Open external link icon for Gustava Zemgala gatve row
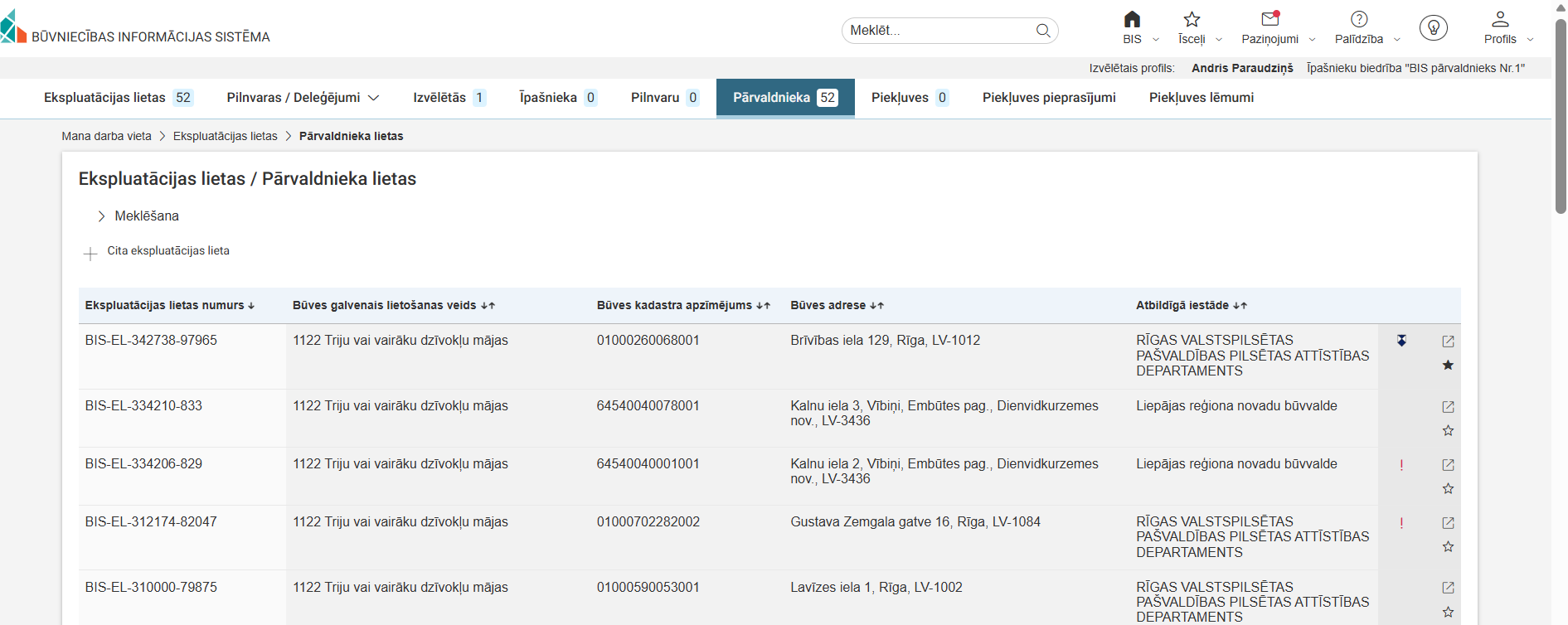1568x625 pixels. click(1448, 523)
